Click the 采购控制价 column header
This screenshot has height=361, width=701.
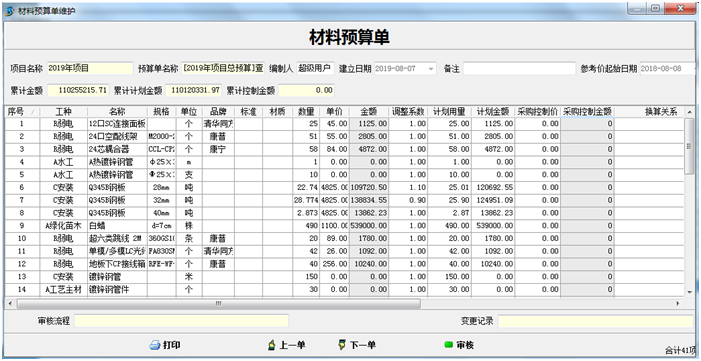pos(537,111)
